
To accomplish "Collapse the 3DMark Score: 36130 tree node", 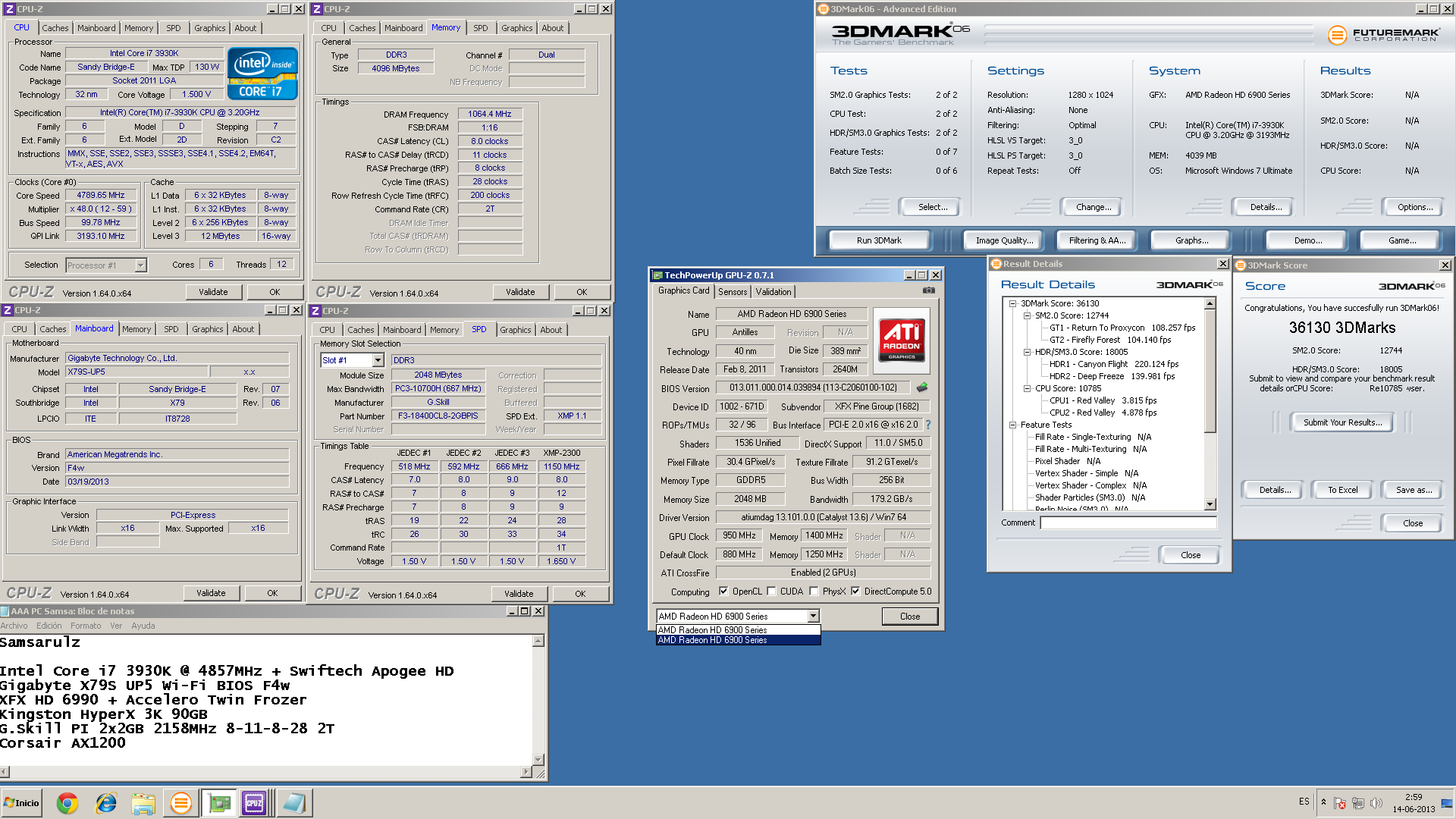I will 1012,303.
